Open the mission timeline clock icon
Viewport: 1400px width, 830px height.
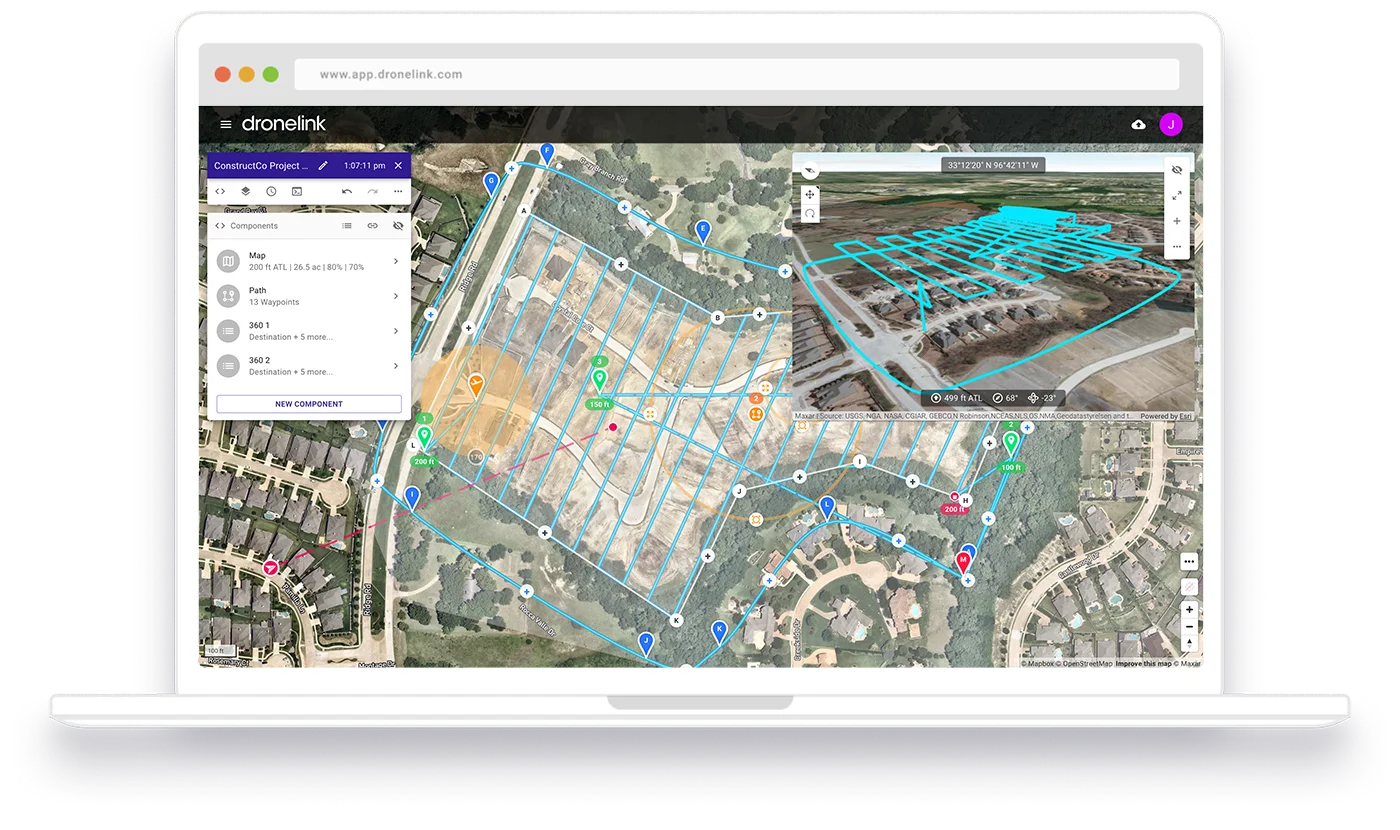pos(271,191)
